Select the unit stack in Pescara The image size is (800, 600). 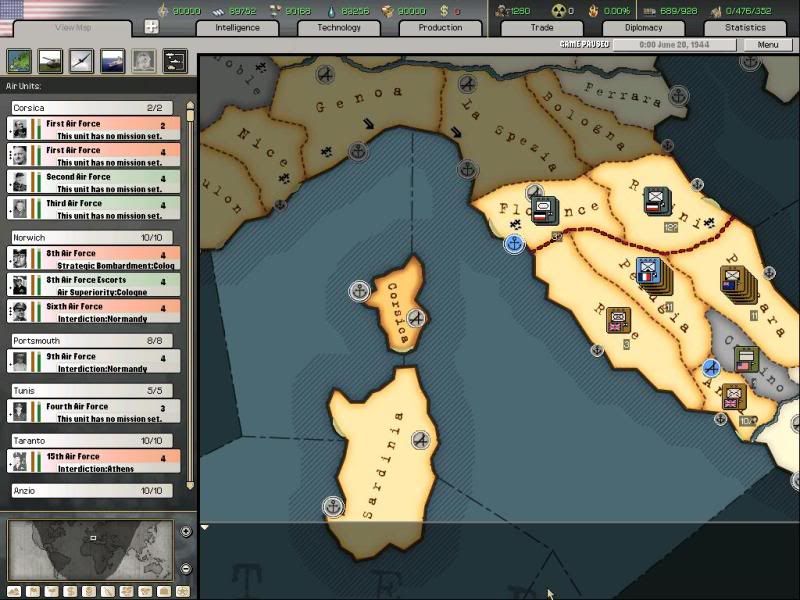(737, 284)
